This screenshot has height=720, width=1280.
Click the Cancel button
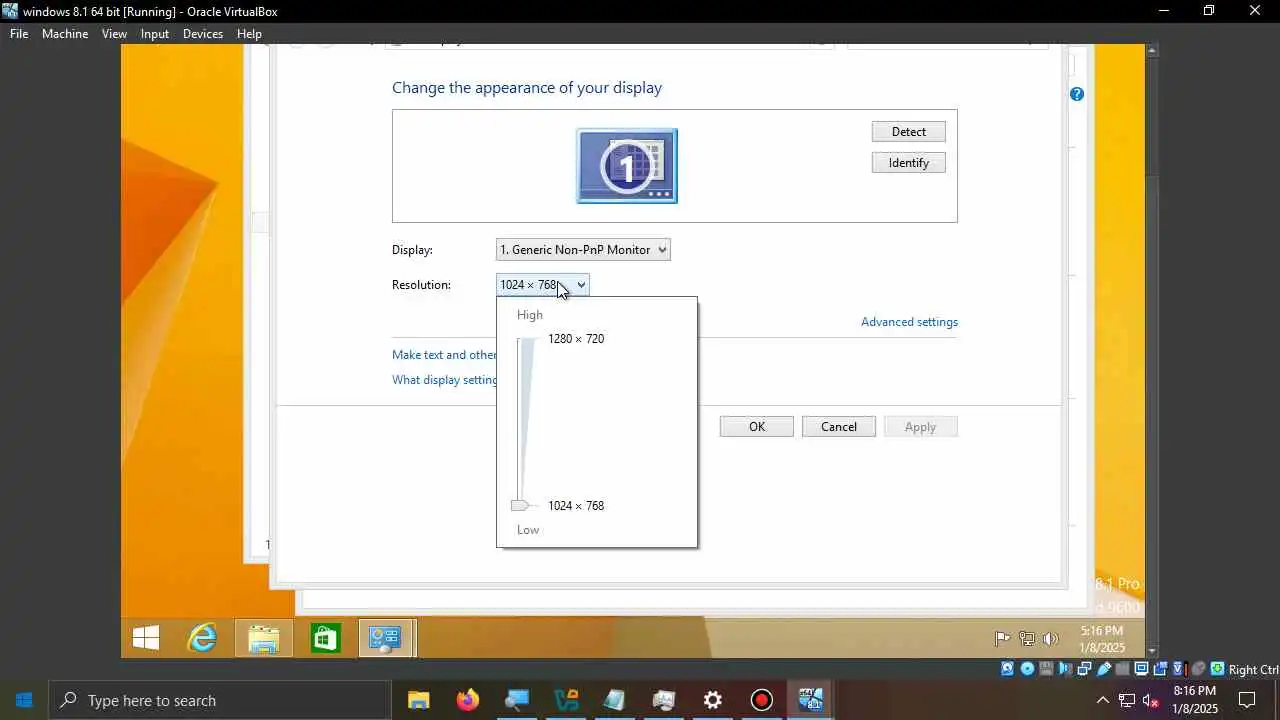(x=839, y=427)
